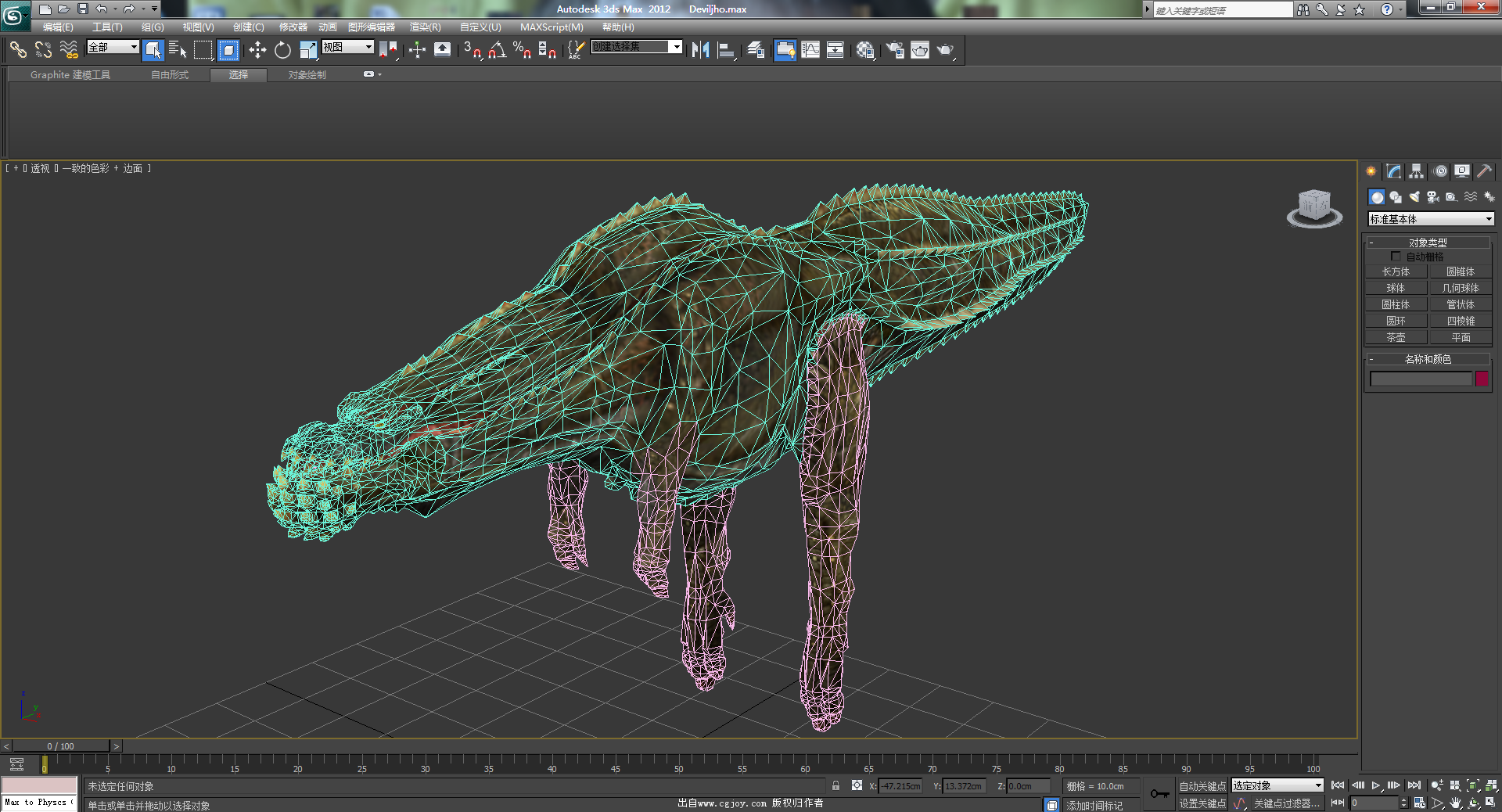Click the X coordinate field
The height and width of the screenshot is (812, 1502).
901,786
